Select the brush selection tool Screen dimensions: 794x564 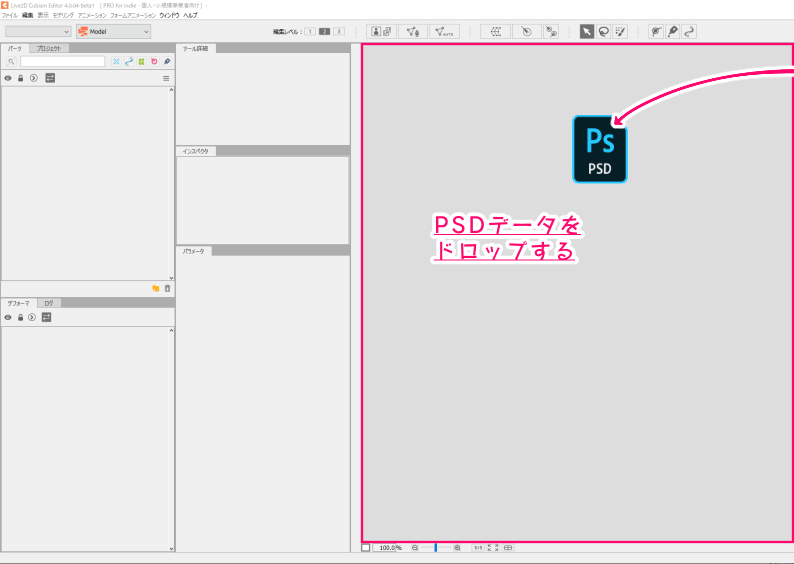[x=620, y=31]
